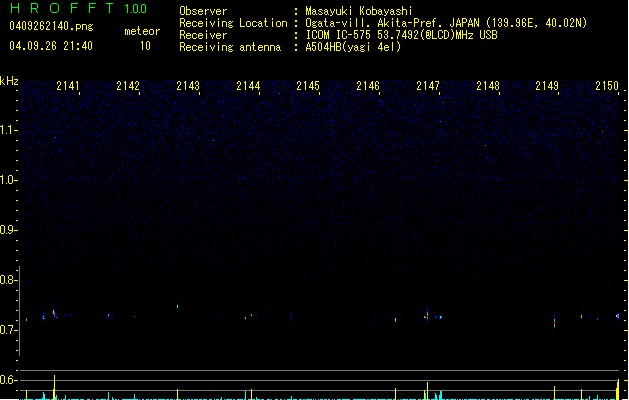
Task: Click the meteor count label
Action: pyautogui.click(x=142, y=31)
